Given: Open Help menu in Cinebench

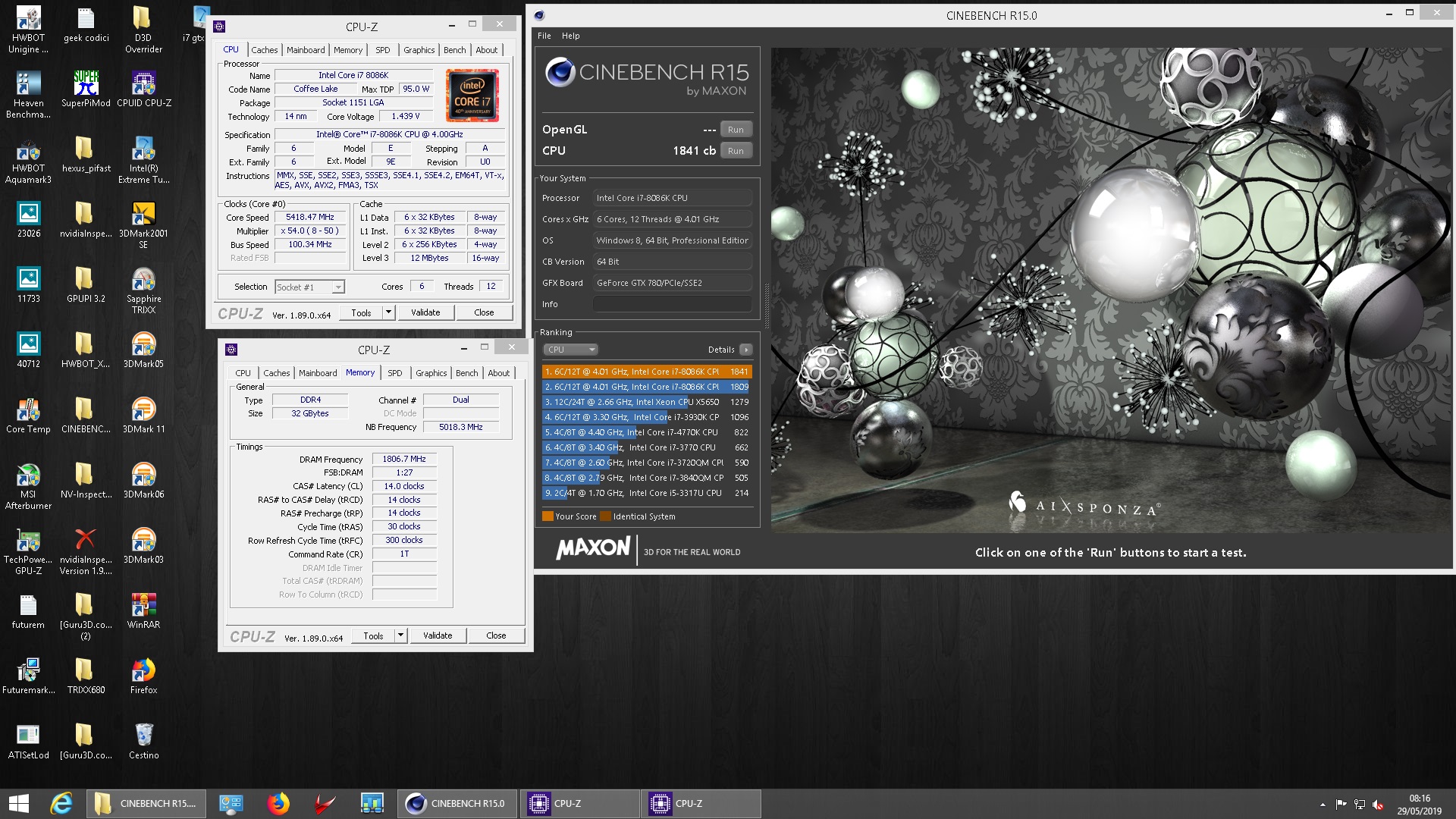Looking at the screenshot, I should 571,36.
